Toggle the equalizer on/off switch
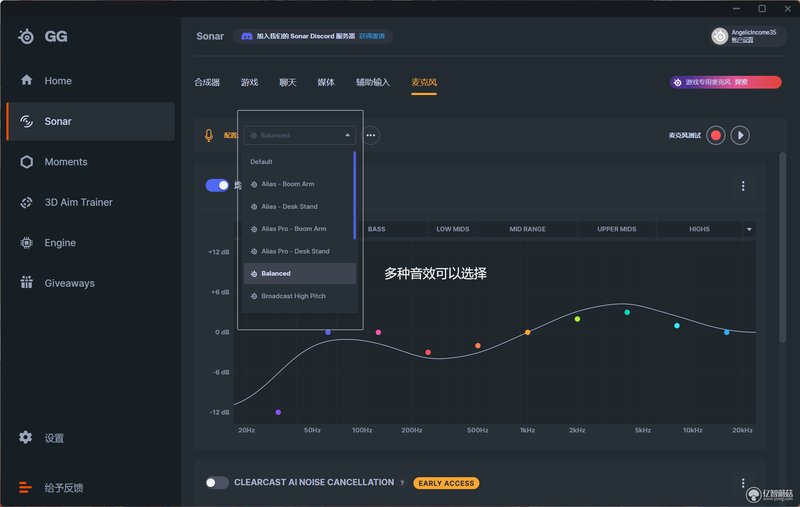 click(x=217, y=185)
